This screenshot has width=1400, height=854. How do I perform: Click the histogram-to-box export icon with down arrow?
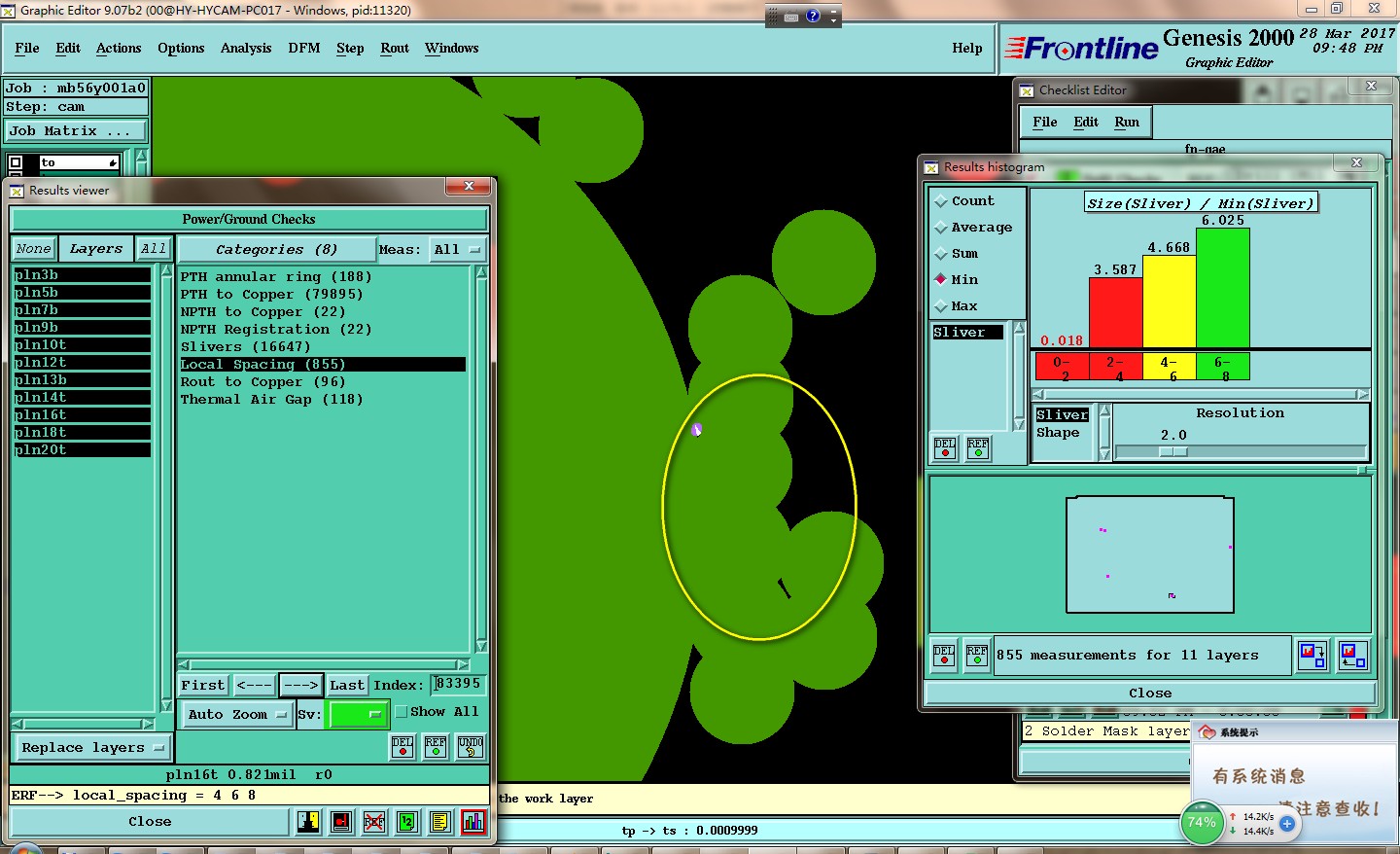click(1312, 656)
